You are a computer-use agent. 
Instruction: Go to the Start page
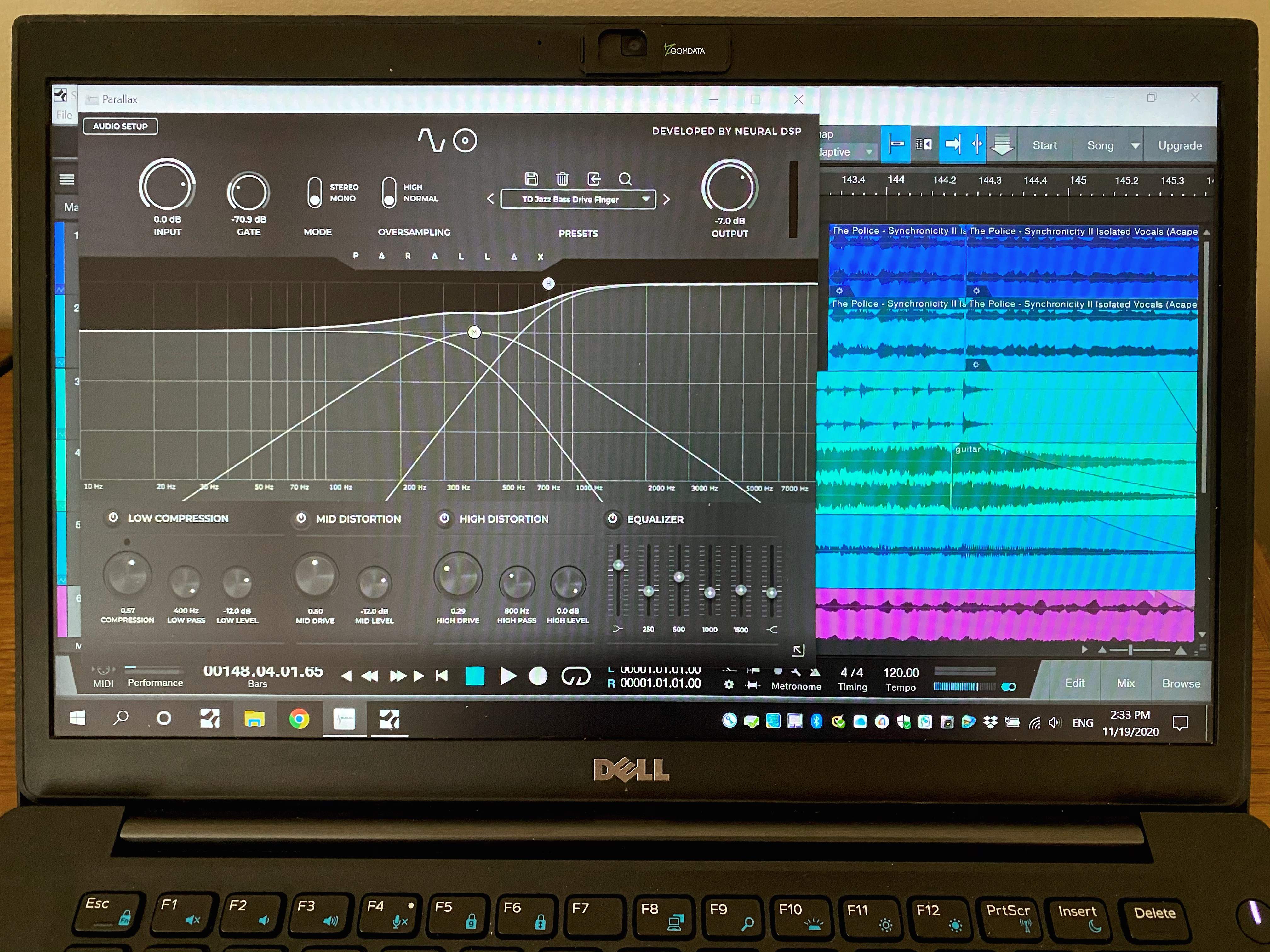click(x=1044, y=145)
